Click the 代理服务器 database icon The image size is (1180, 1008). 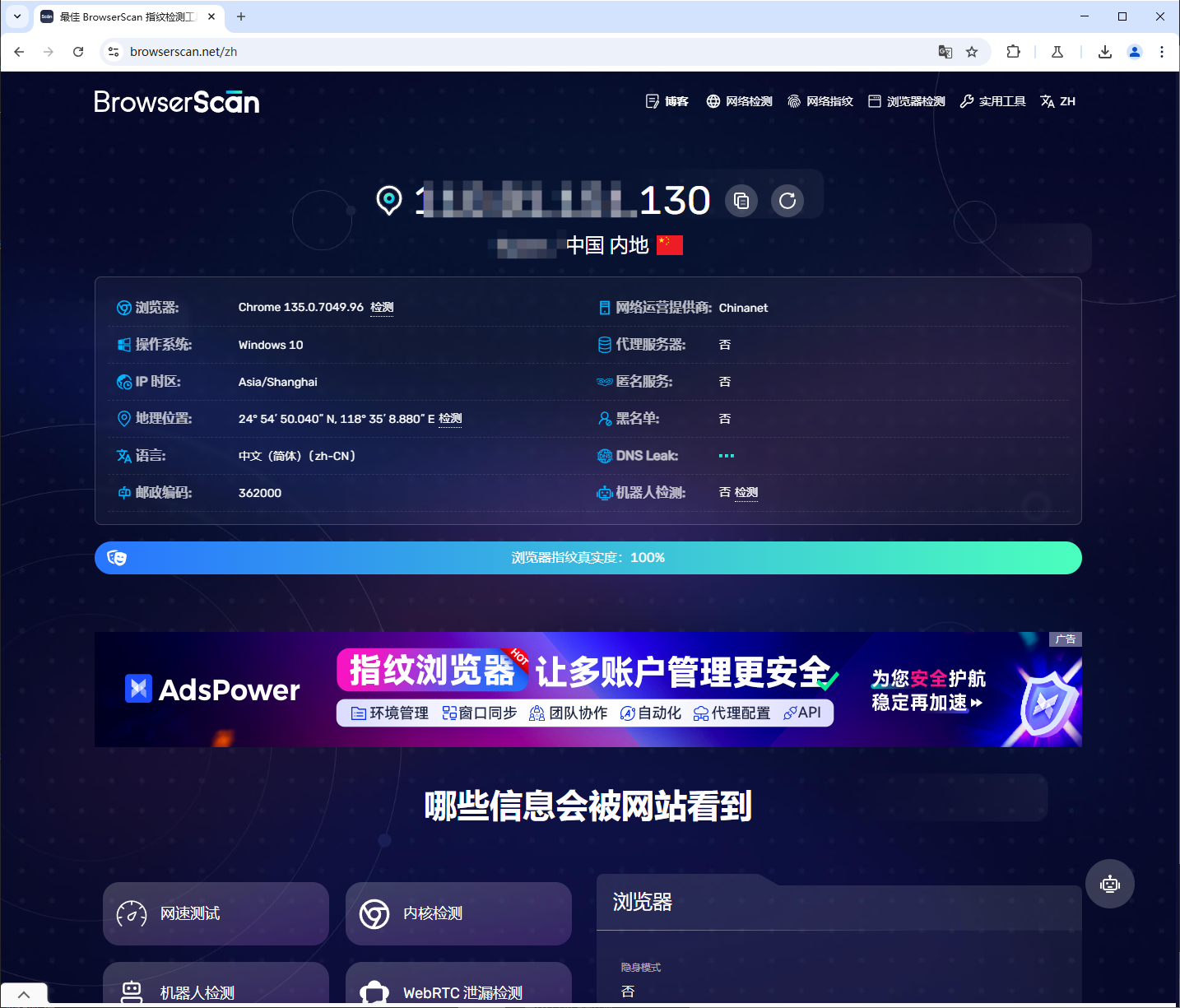point(605,345)
